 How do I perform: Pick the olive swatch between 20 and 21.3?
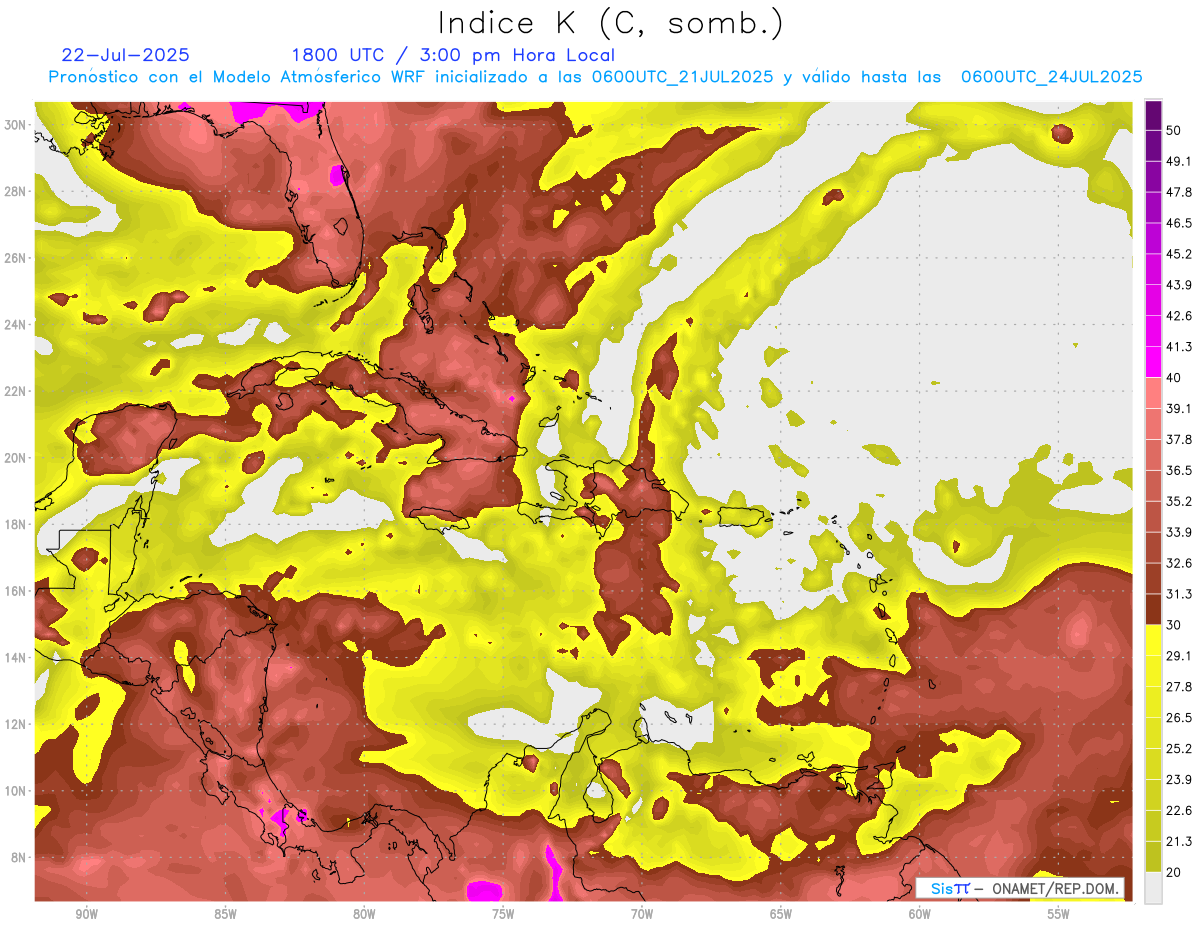[1153, 856]
